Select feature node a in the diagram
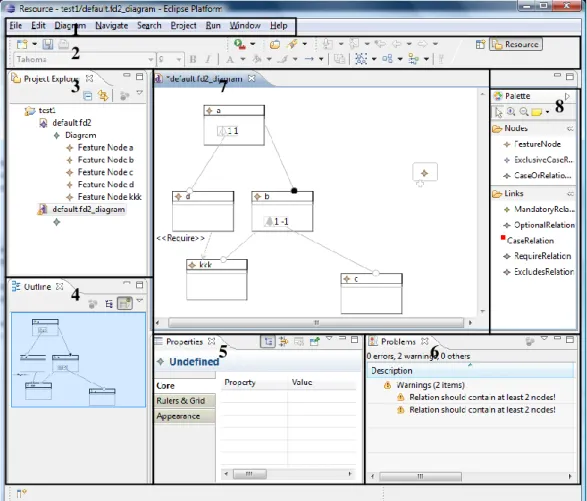 click(234, 125)
